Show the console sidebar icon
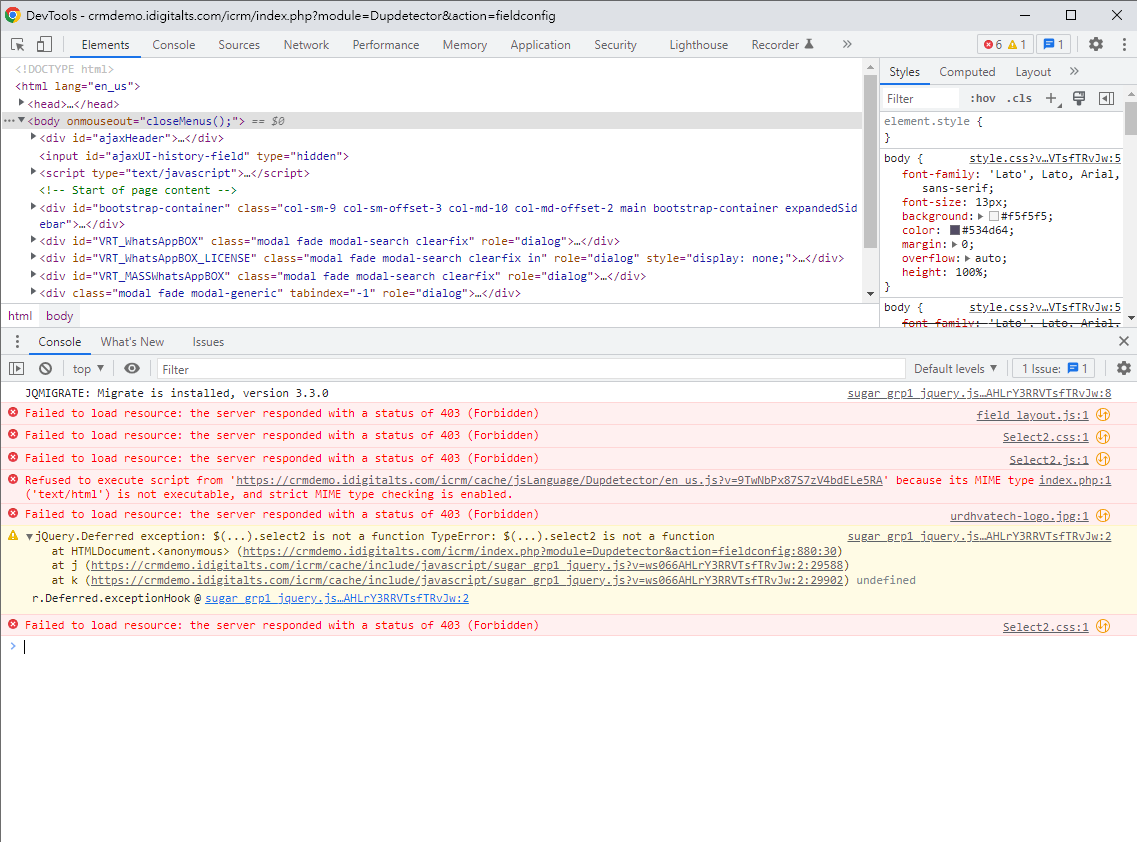Screen dimensions: 1137x842 click(16, 368)
